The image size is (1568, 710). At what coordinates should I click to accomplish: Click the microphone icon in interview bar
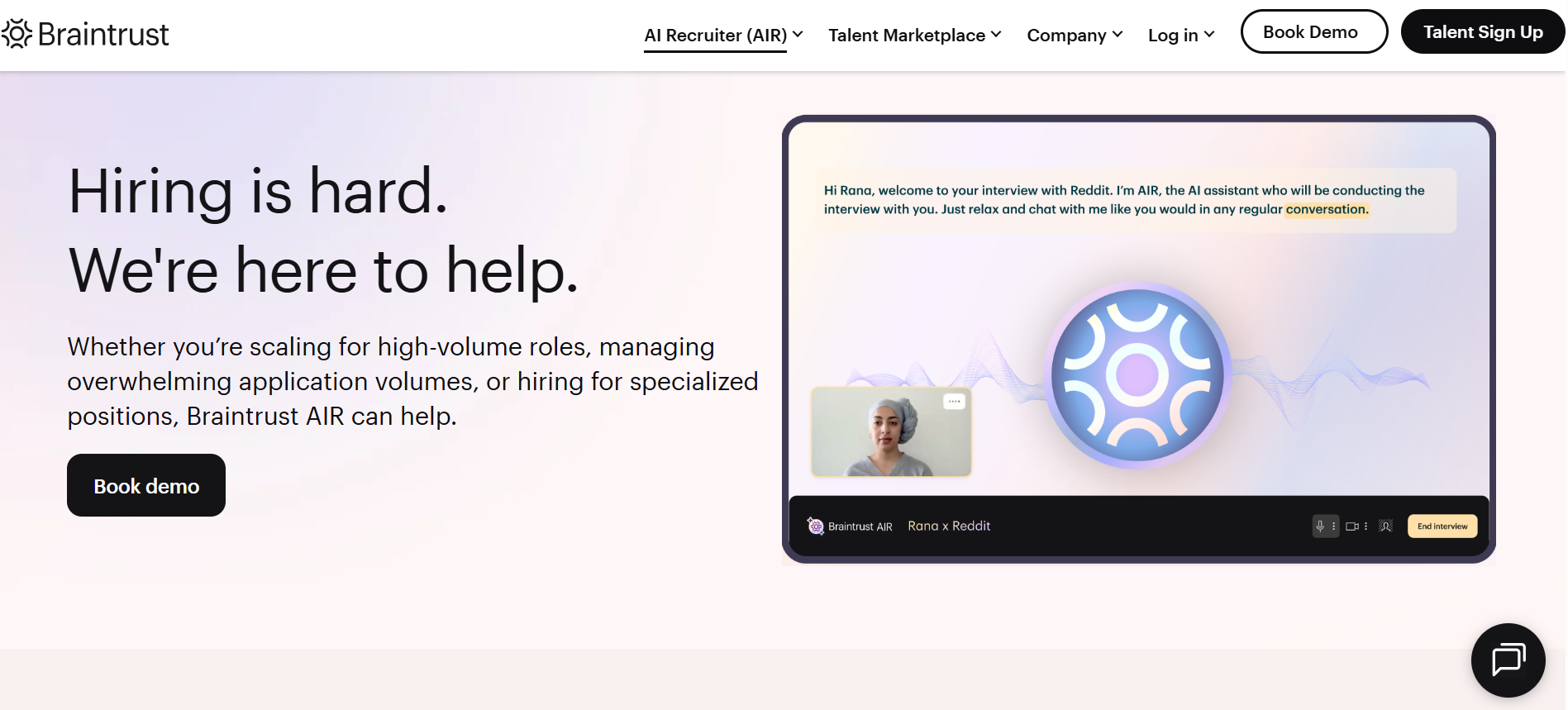point(1320,526)
